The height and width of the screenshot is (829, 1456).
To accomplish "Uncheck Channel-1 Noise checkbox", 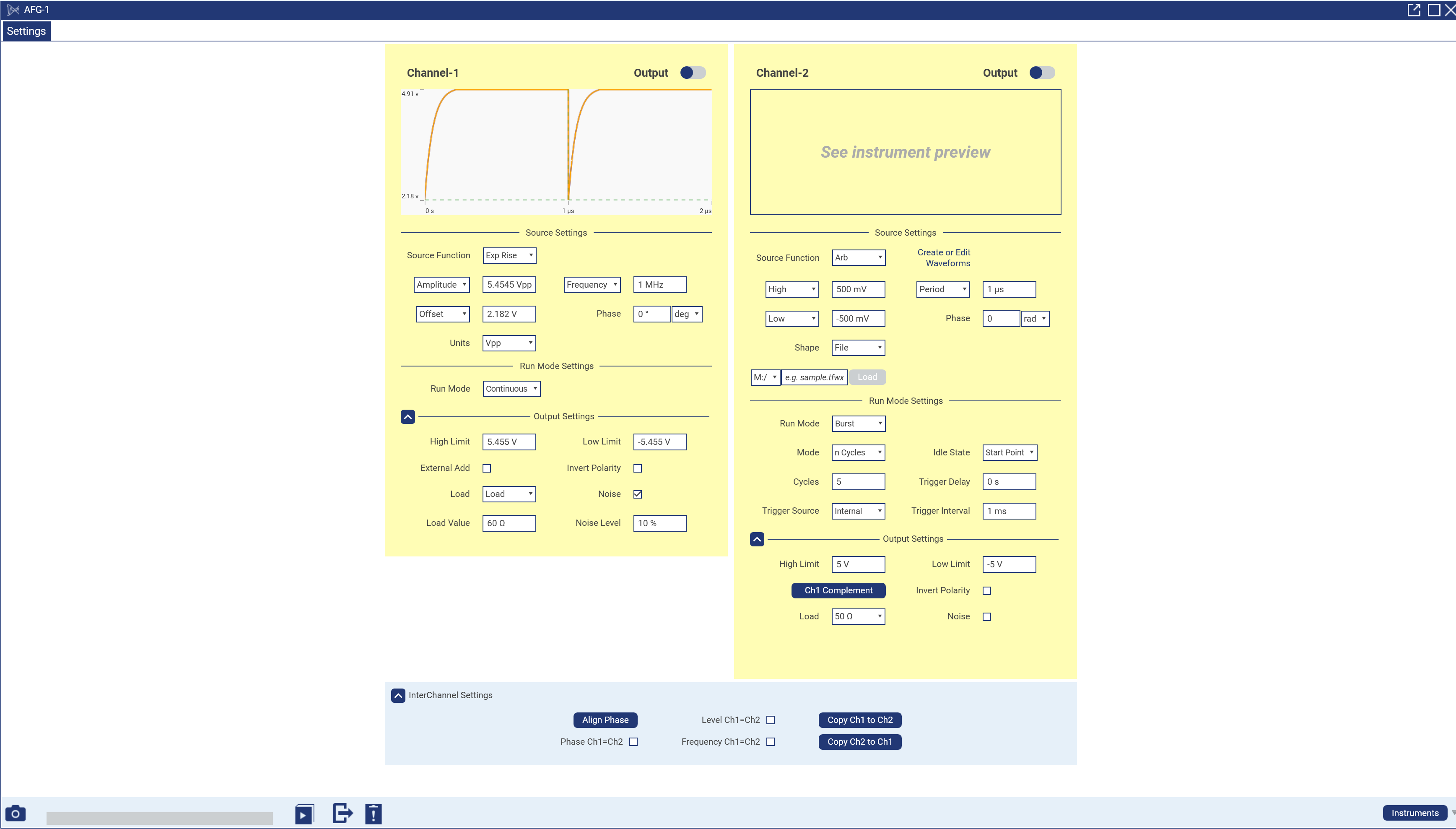I will (x=638, y=494).
